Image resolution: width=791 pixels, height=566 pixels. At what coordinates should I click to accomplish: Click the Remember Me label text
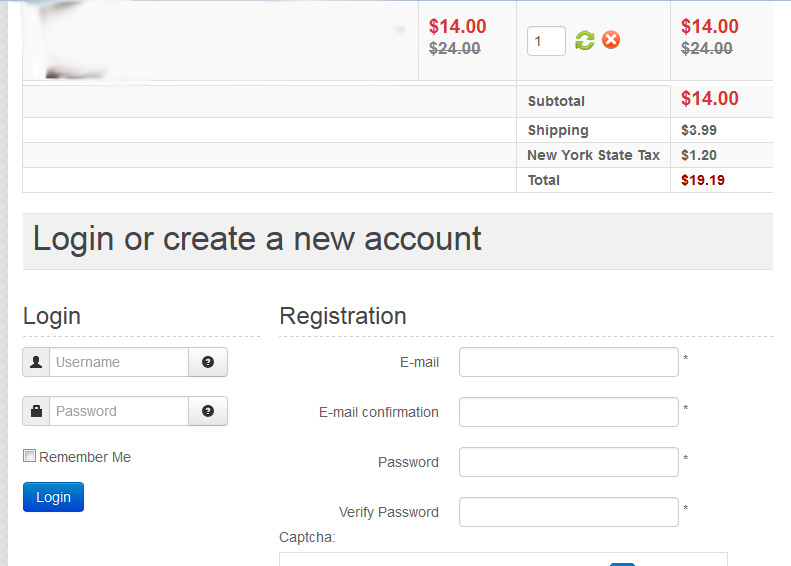coord(85,457)
